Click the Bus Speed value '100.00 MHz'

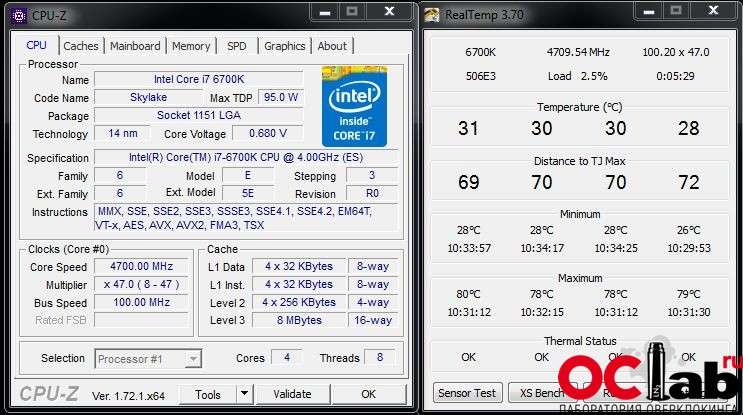pyautogui.click(x=141, y=302)
